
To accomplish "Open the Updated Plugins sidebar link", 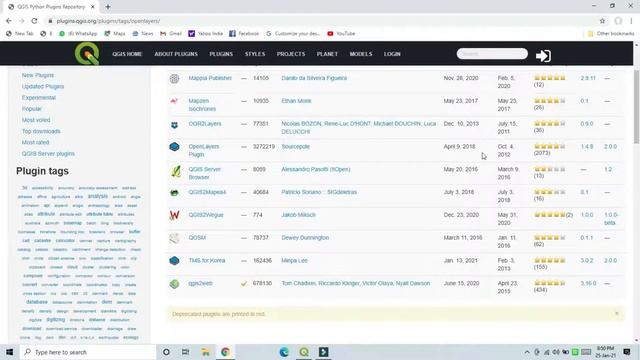I will [x=43, y=87].
